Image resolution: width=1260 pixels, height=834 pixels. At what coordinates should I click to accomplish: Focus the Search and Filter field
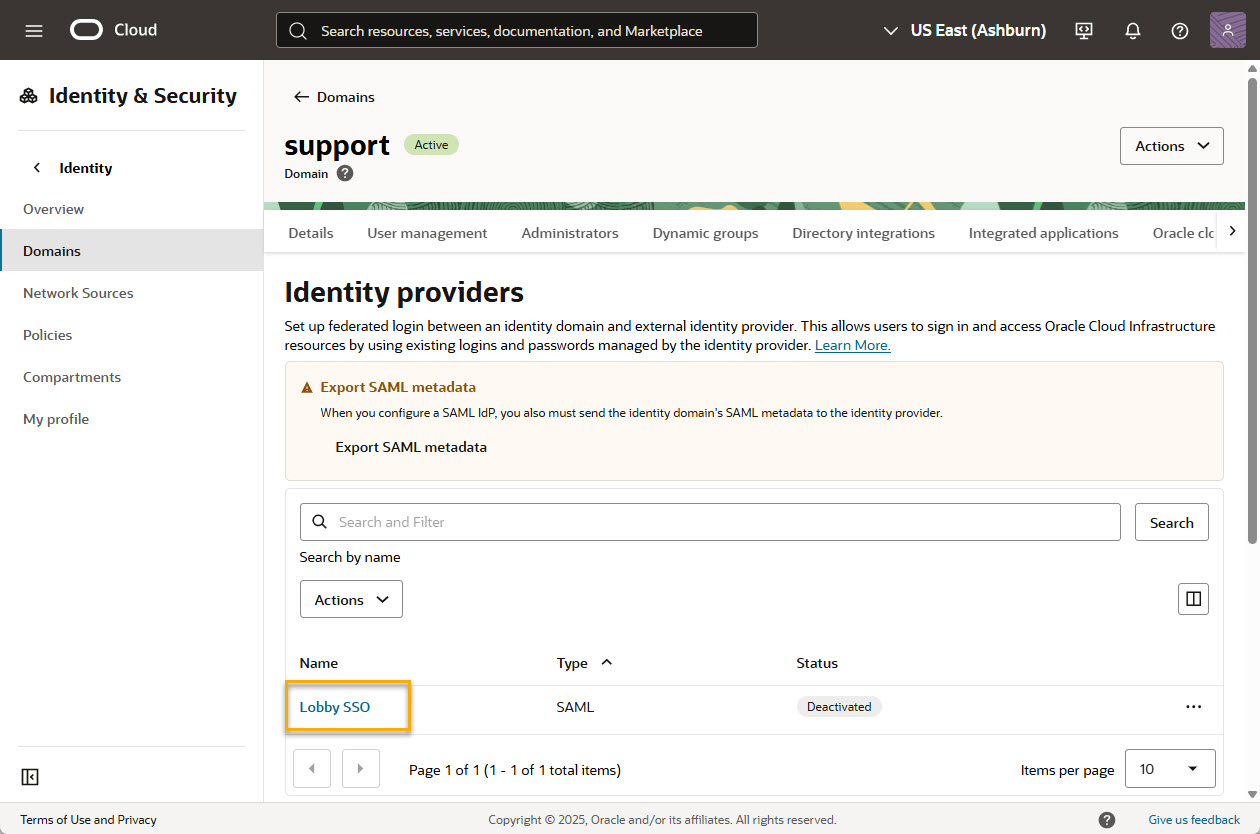point(710,522)
